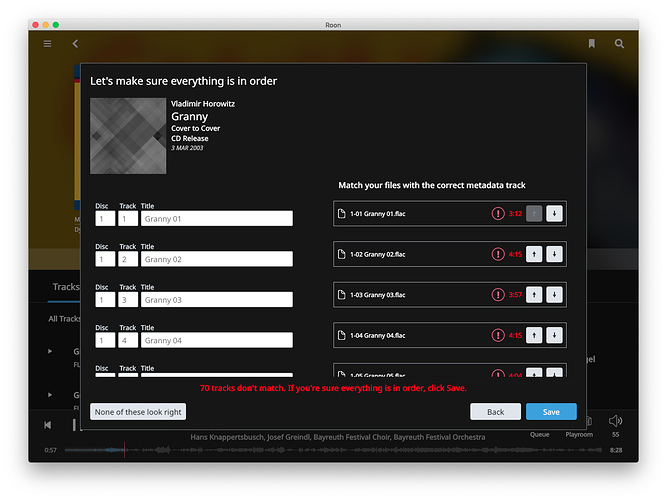Screen dimensions: 667x500
Task: Click Save to confirm track matching
Action: 551,411
